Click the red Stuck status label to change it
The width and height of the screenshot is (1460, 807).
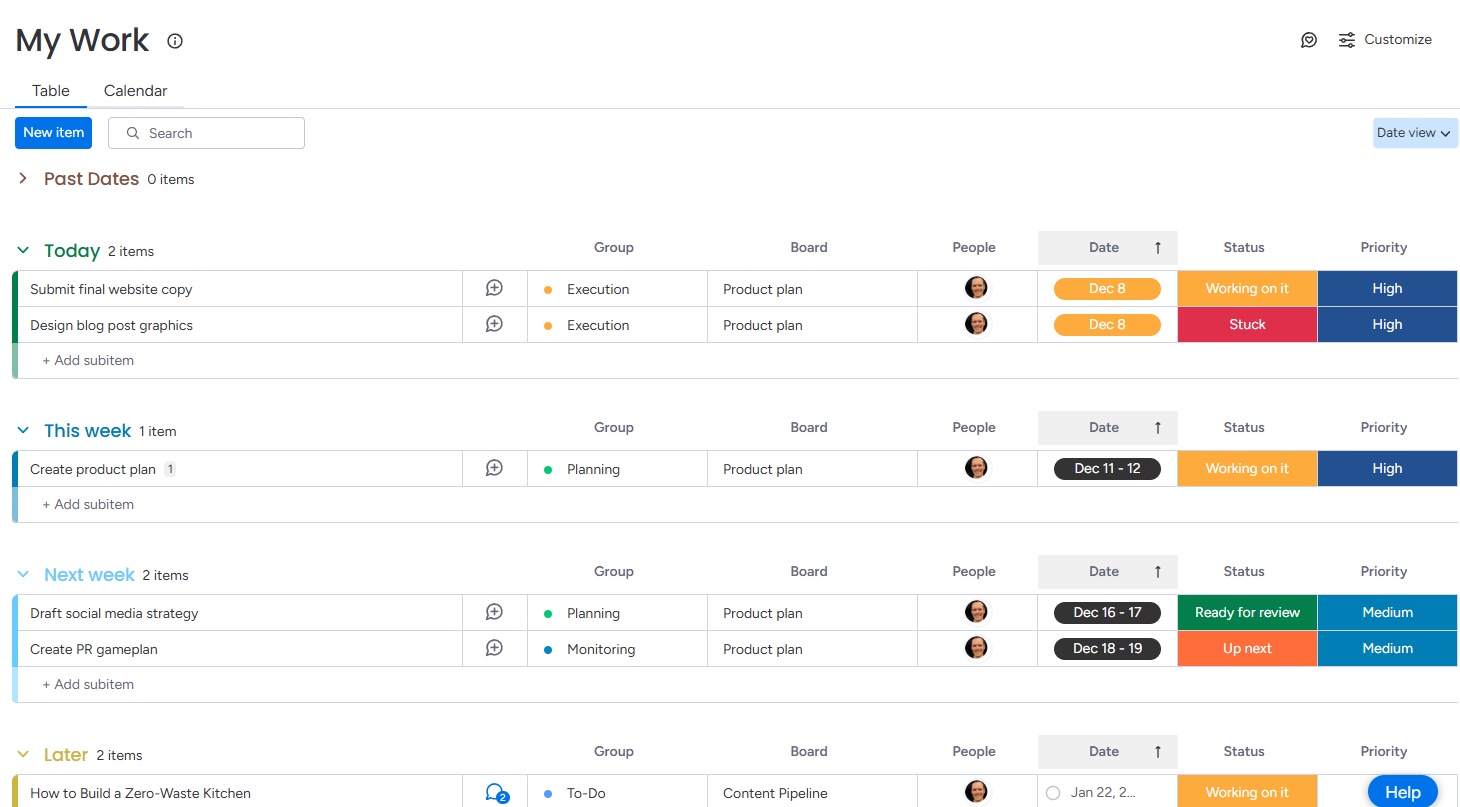[x=1247, y=324]
